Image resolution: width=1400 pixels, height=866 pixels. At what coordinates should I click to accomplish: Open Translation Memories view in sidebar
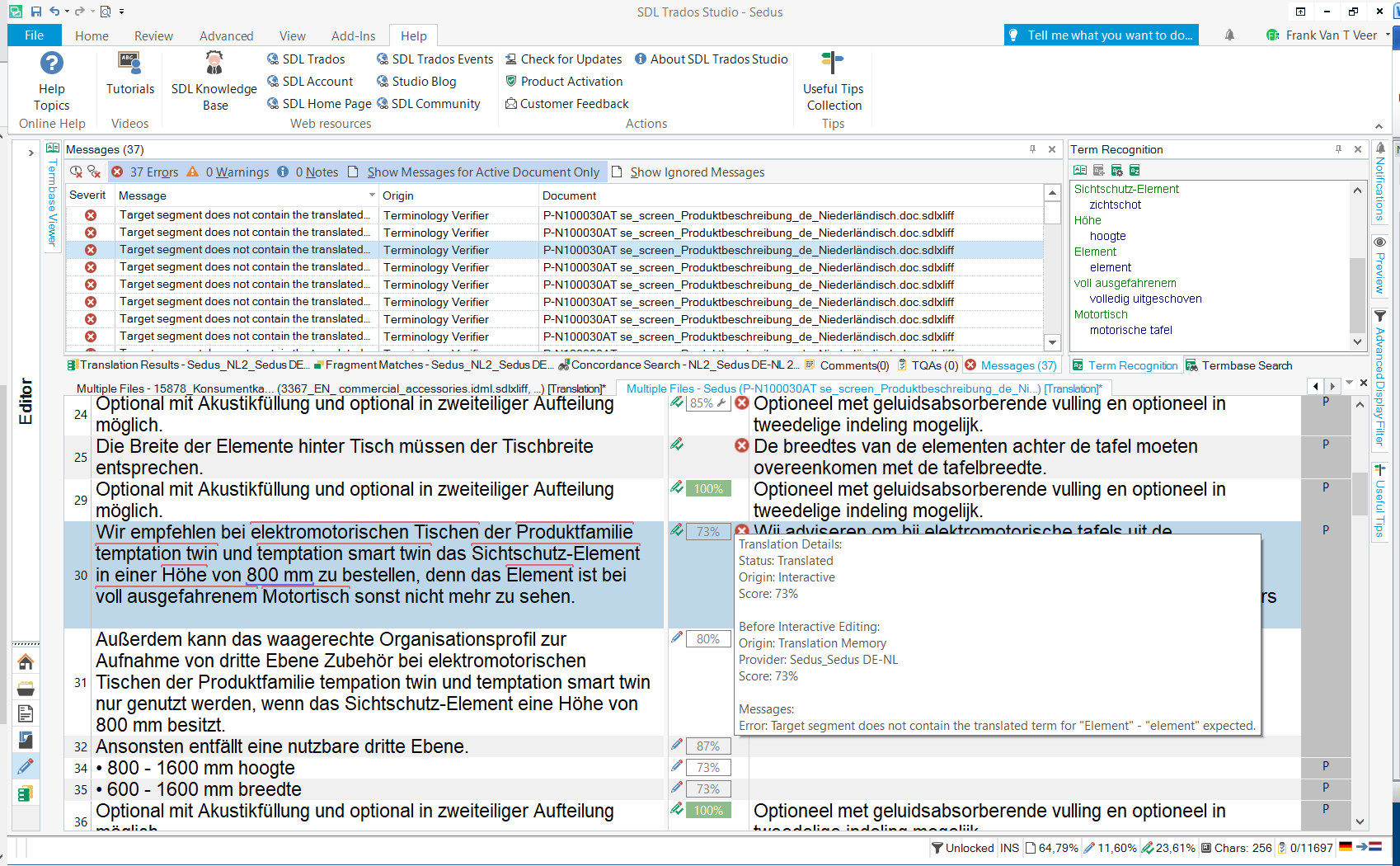coord(26,793)
